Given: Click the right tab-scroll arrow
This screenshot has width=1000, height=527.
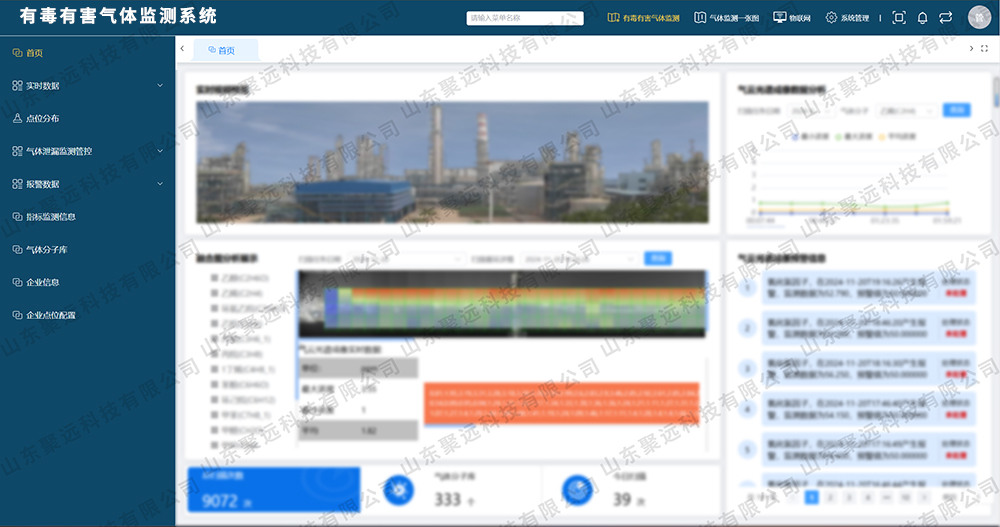Looking at the screenshot, I should point(971,48).
